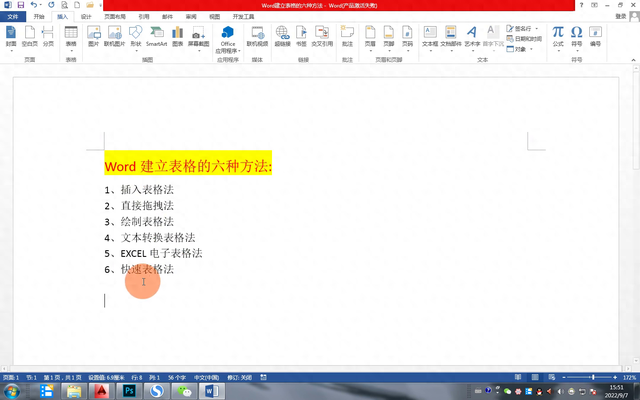Insert a page break (分页)
The height and width of the screenshot is (400, 640).
click(48, 37)
